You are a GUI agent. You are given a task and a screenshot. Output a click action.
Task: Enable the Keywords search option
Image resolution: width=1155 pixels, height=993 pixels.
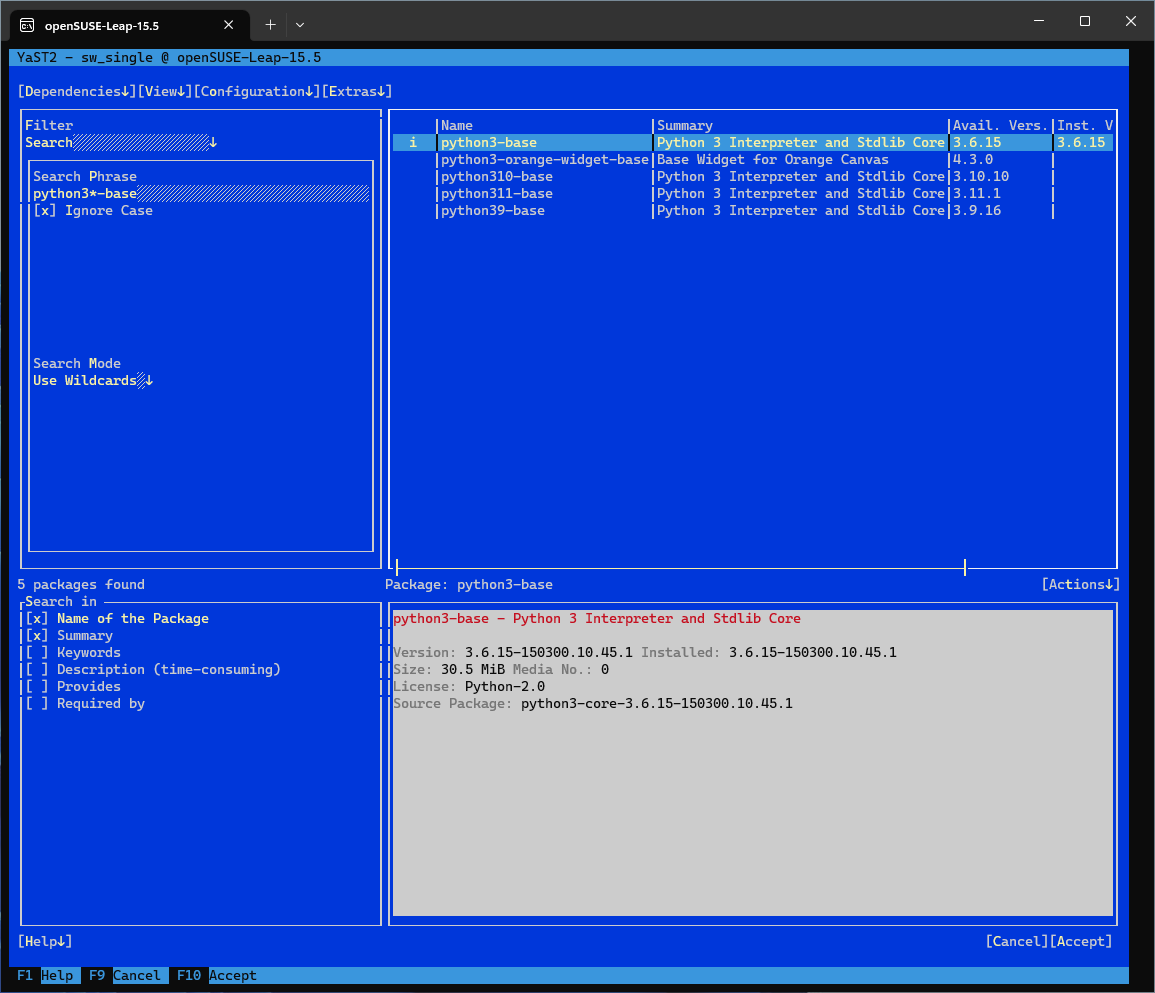(73, 653)
